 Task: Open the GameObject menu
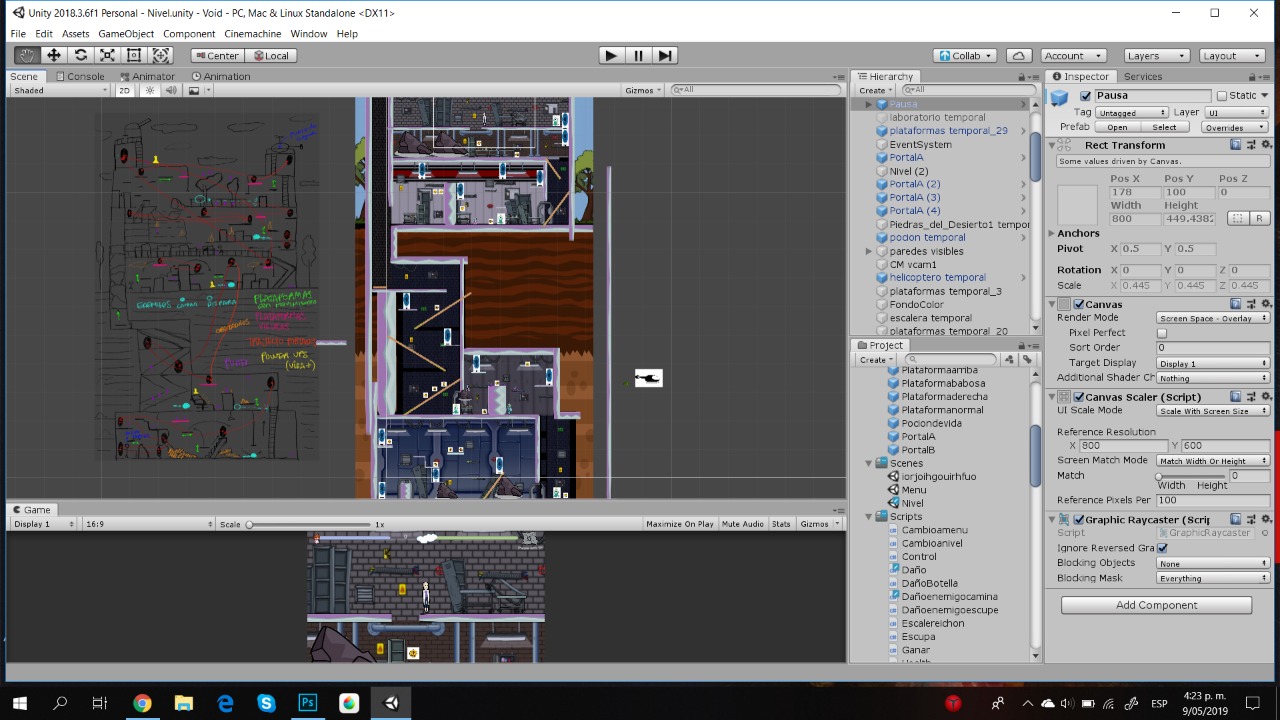click(x=126, y=34)
